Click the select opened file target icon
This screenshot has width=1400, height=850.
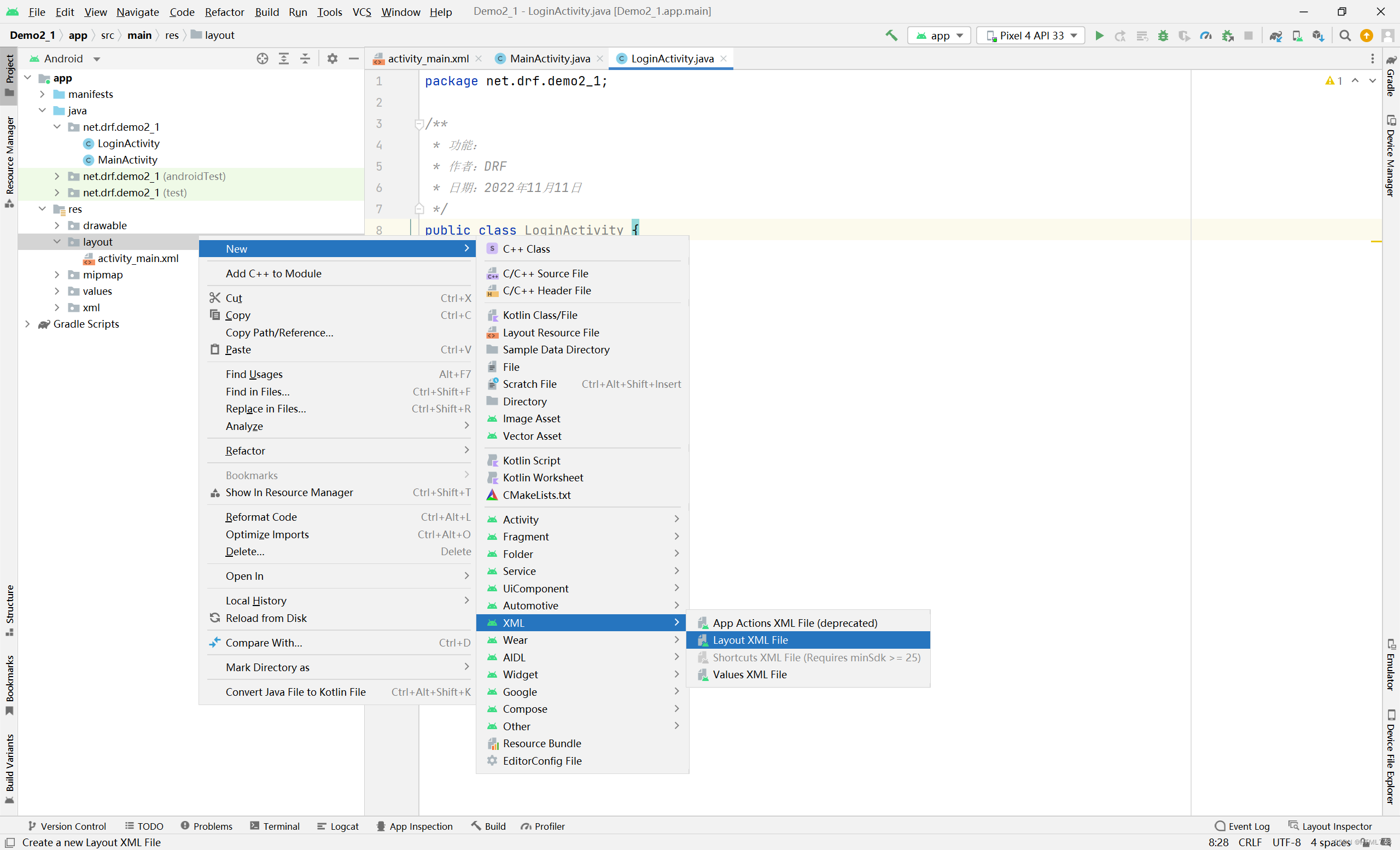pyautogui.click(x=262, y=59)
